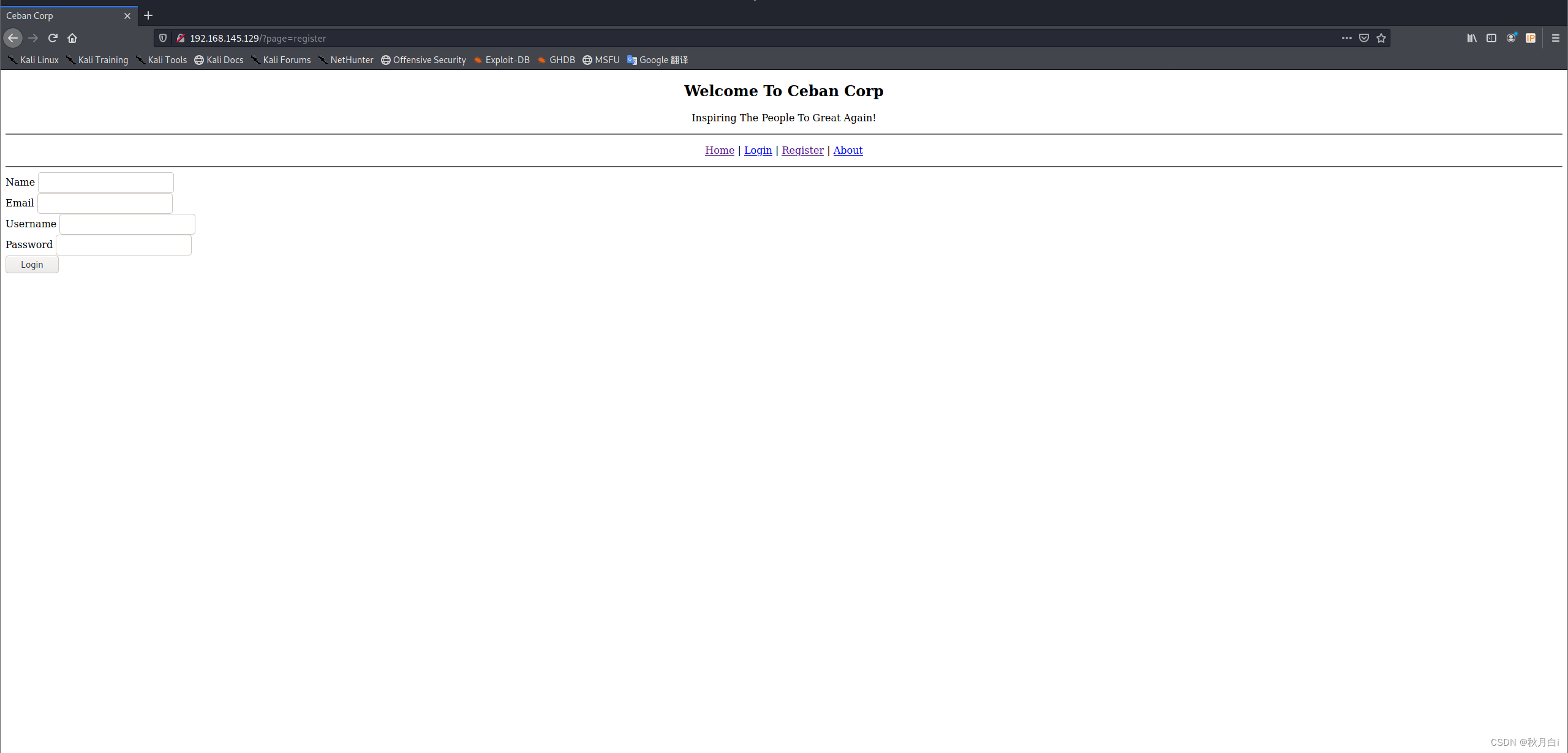Reload the current page
The image size is (1568, 753).
pos(53,38)
